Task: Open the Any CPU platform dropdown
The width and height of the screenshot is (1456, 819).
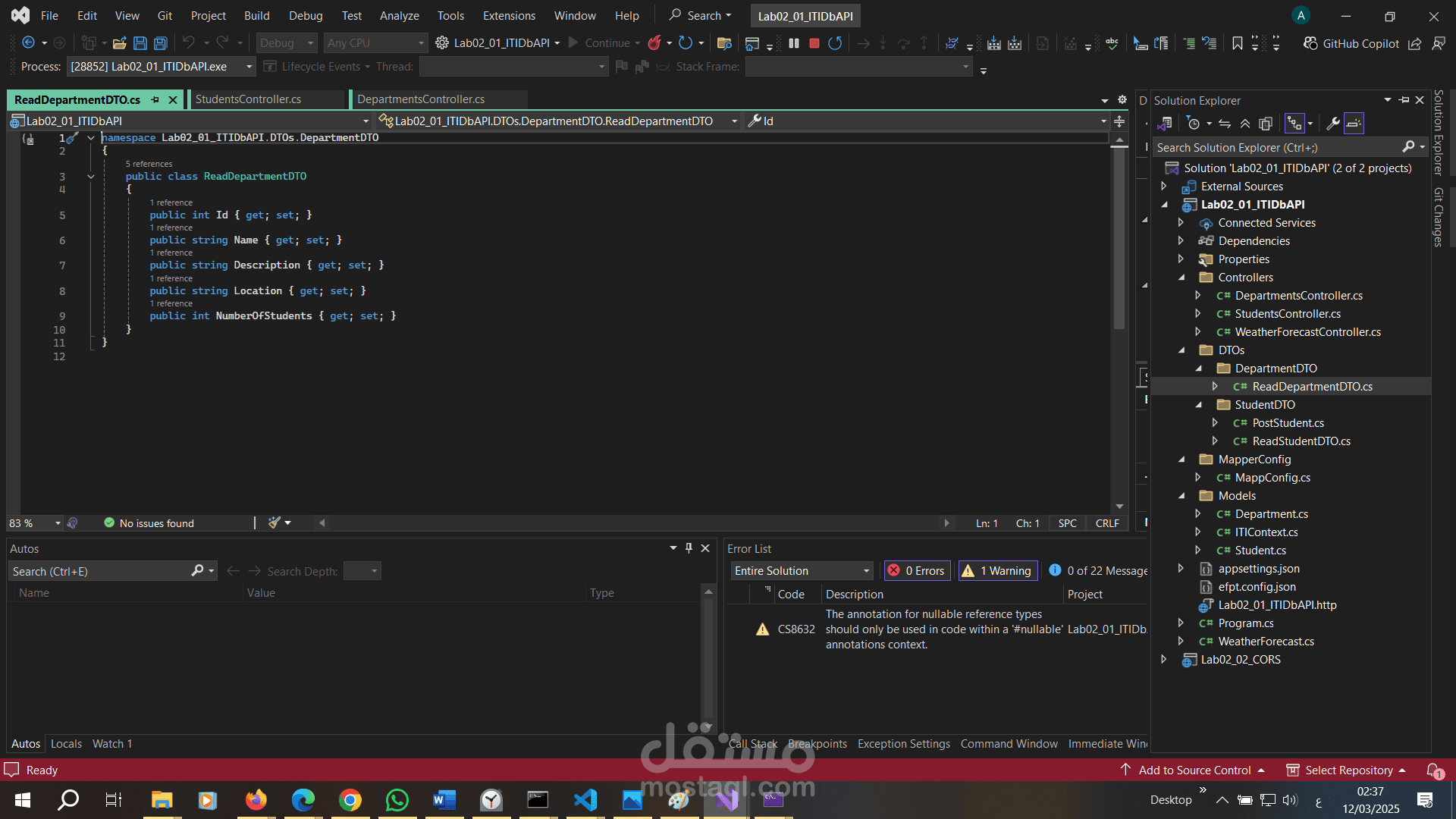Action: pyautogui.click(x=375, y=43)
